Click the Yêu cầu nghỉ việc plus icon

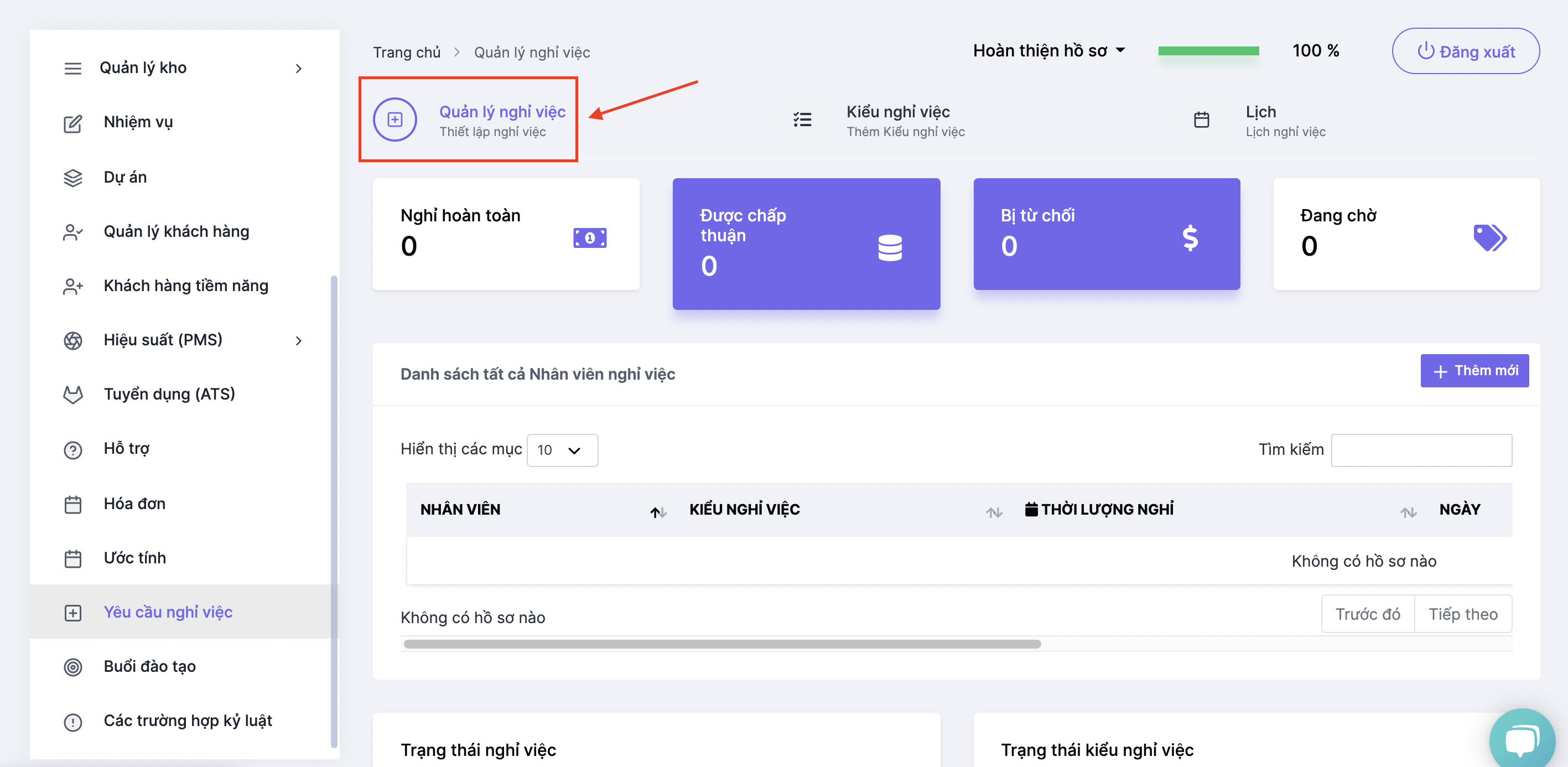tap(72, 613)
